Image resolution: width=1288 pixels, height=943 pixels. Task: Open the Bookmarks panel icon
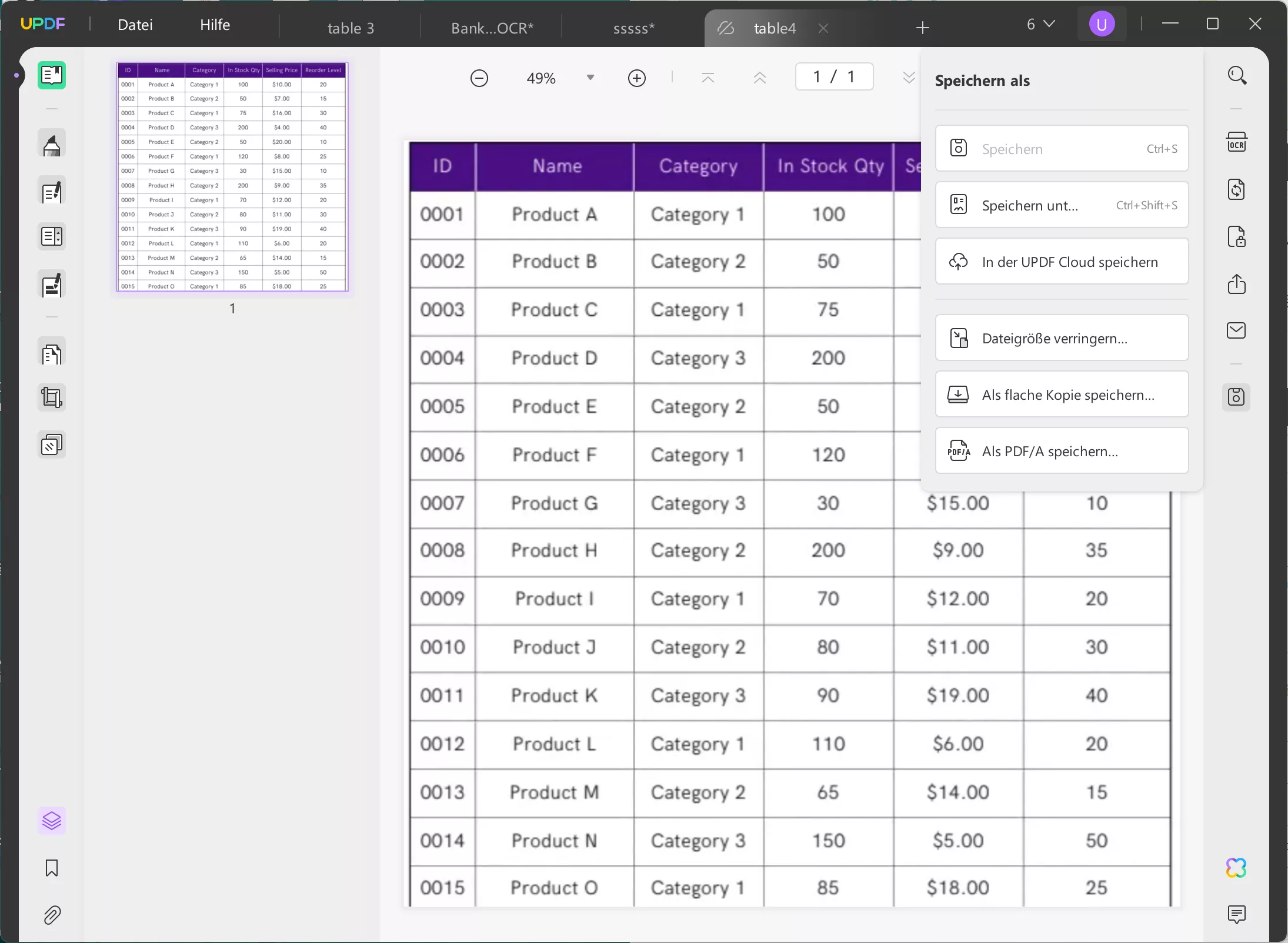tap(52, 868)
